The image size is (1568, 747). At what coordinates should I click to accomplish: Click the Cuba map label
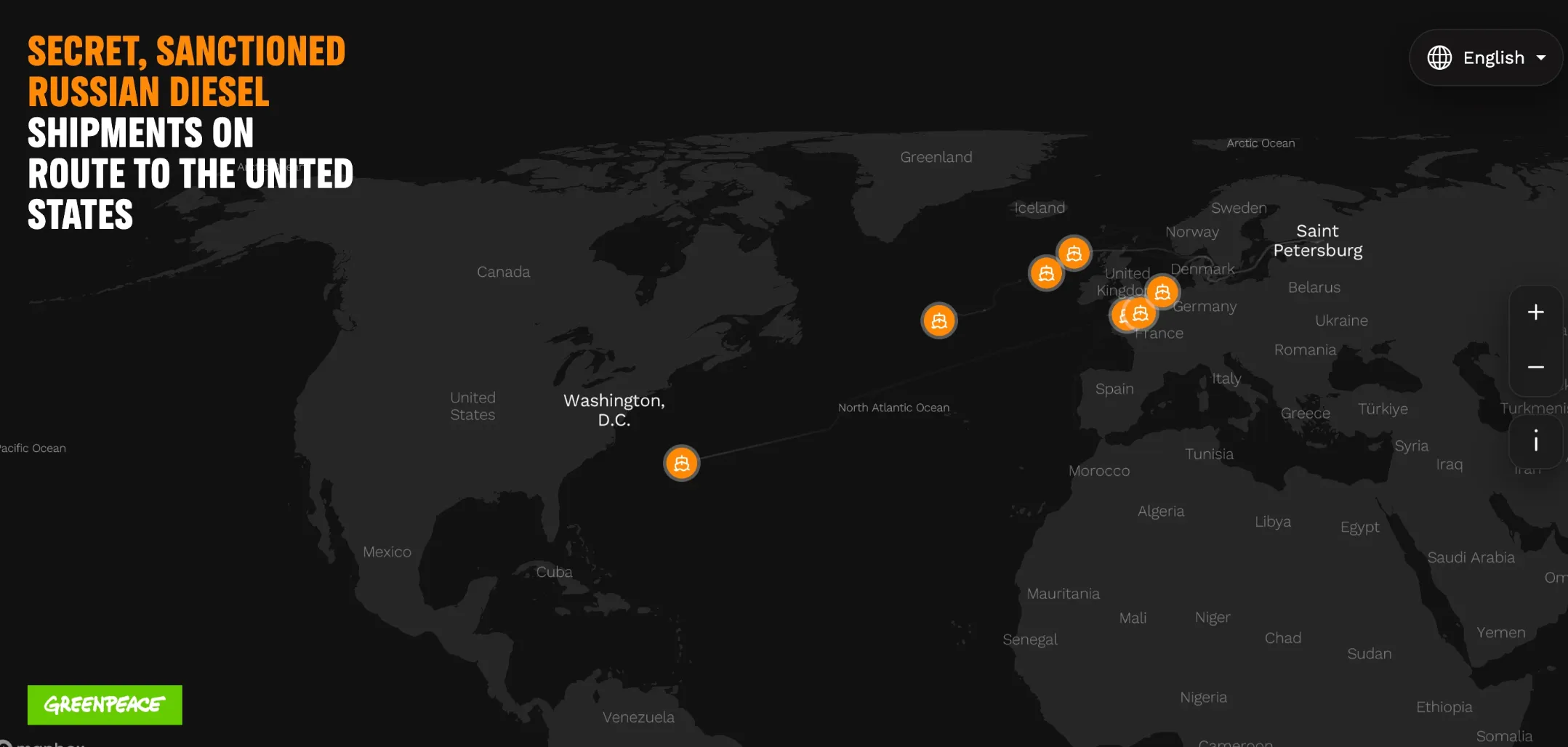[554, 572]
